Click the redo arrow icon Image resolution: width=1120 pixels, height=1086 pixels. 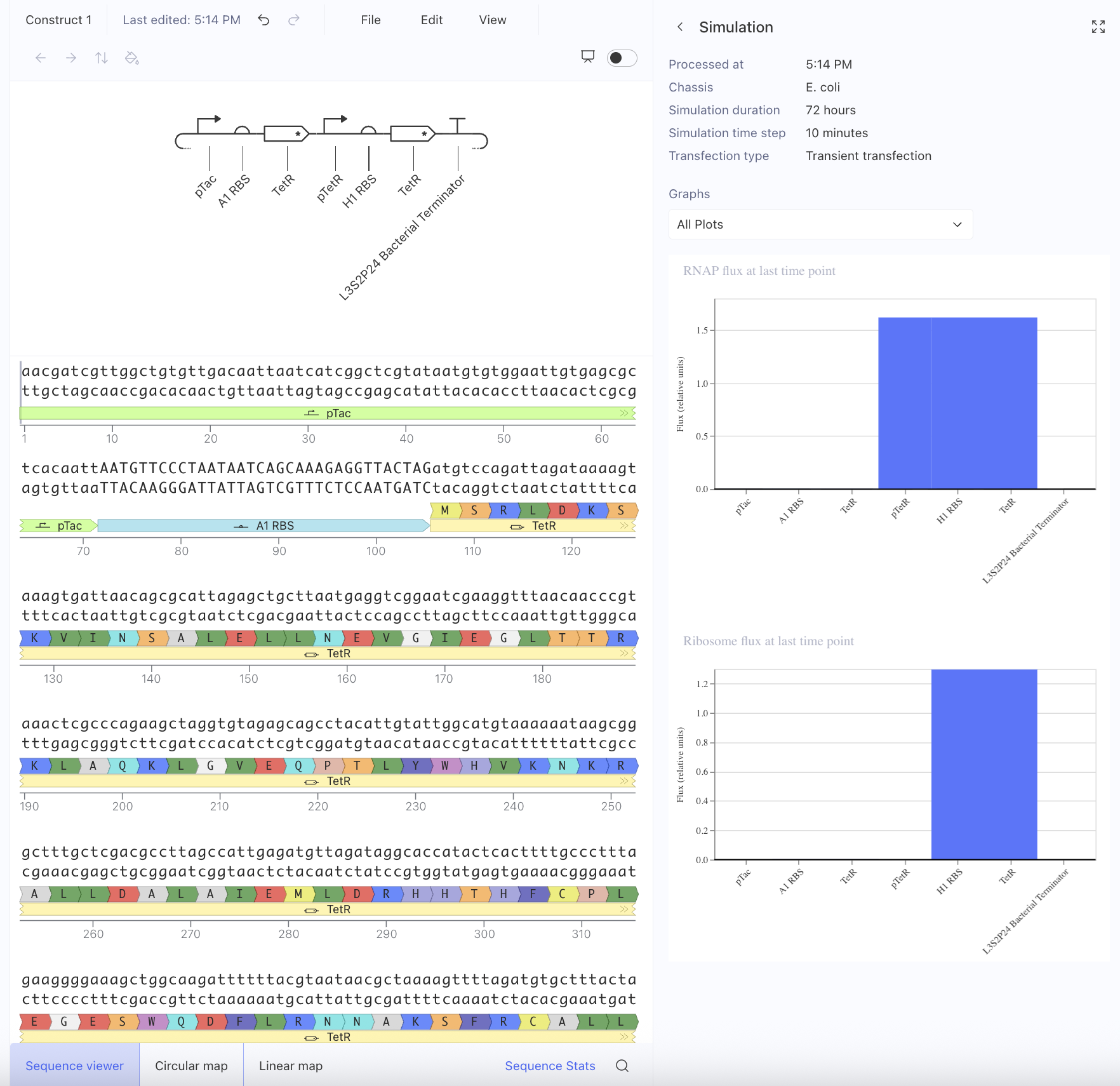(x=293, y=20)
